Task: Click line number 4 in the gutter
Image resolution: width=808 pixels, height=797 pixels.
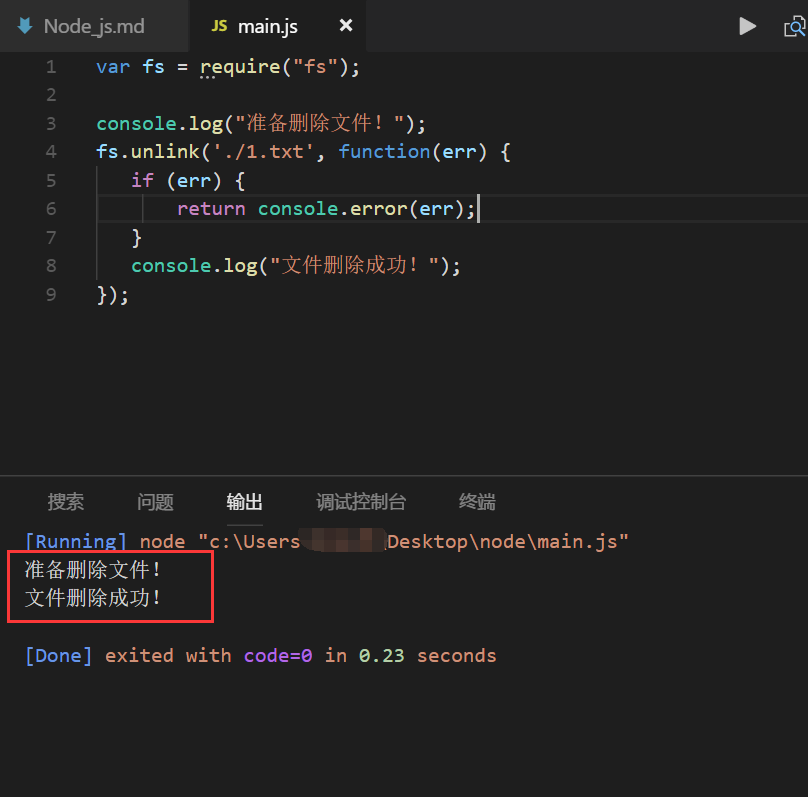Action: point(51,152)
